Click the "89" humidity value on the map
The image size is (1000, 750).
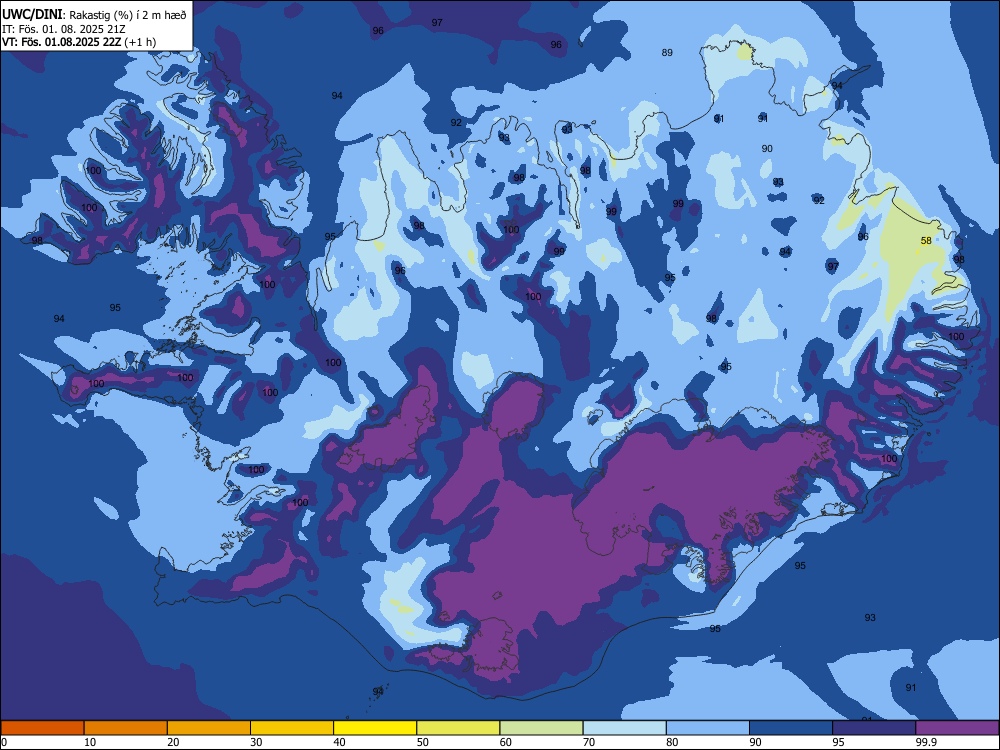[667, 52]
